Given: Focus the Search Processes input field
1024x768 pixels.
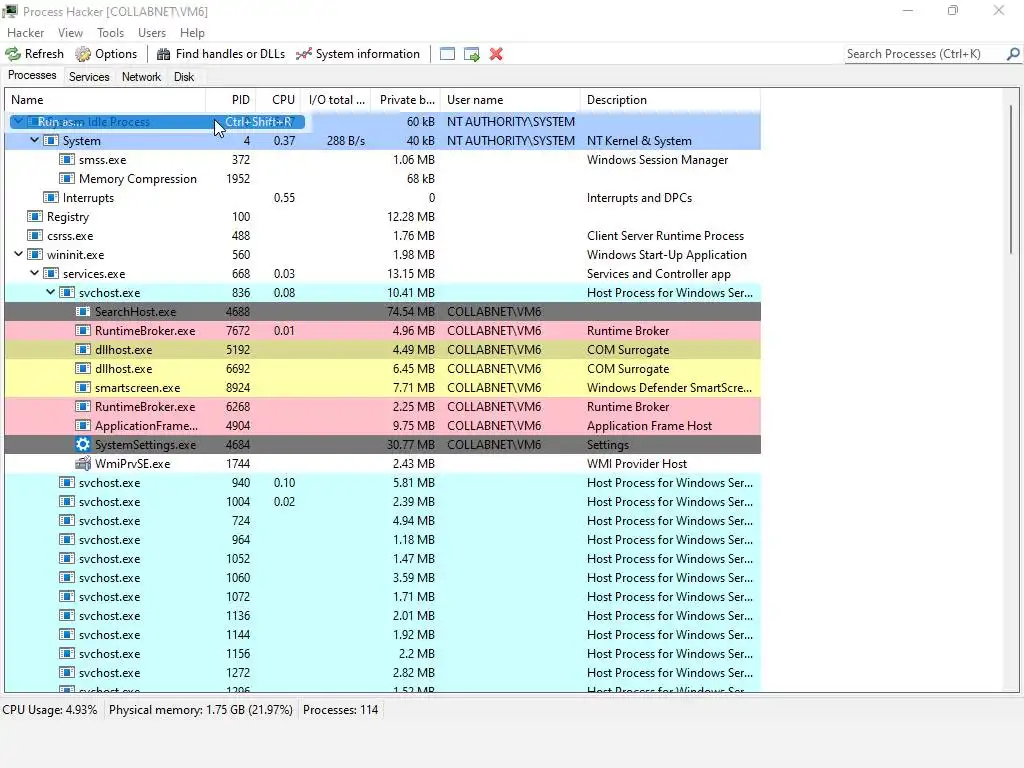Looking at the screenshot, I should pos(925,54).
